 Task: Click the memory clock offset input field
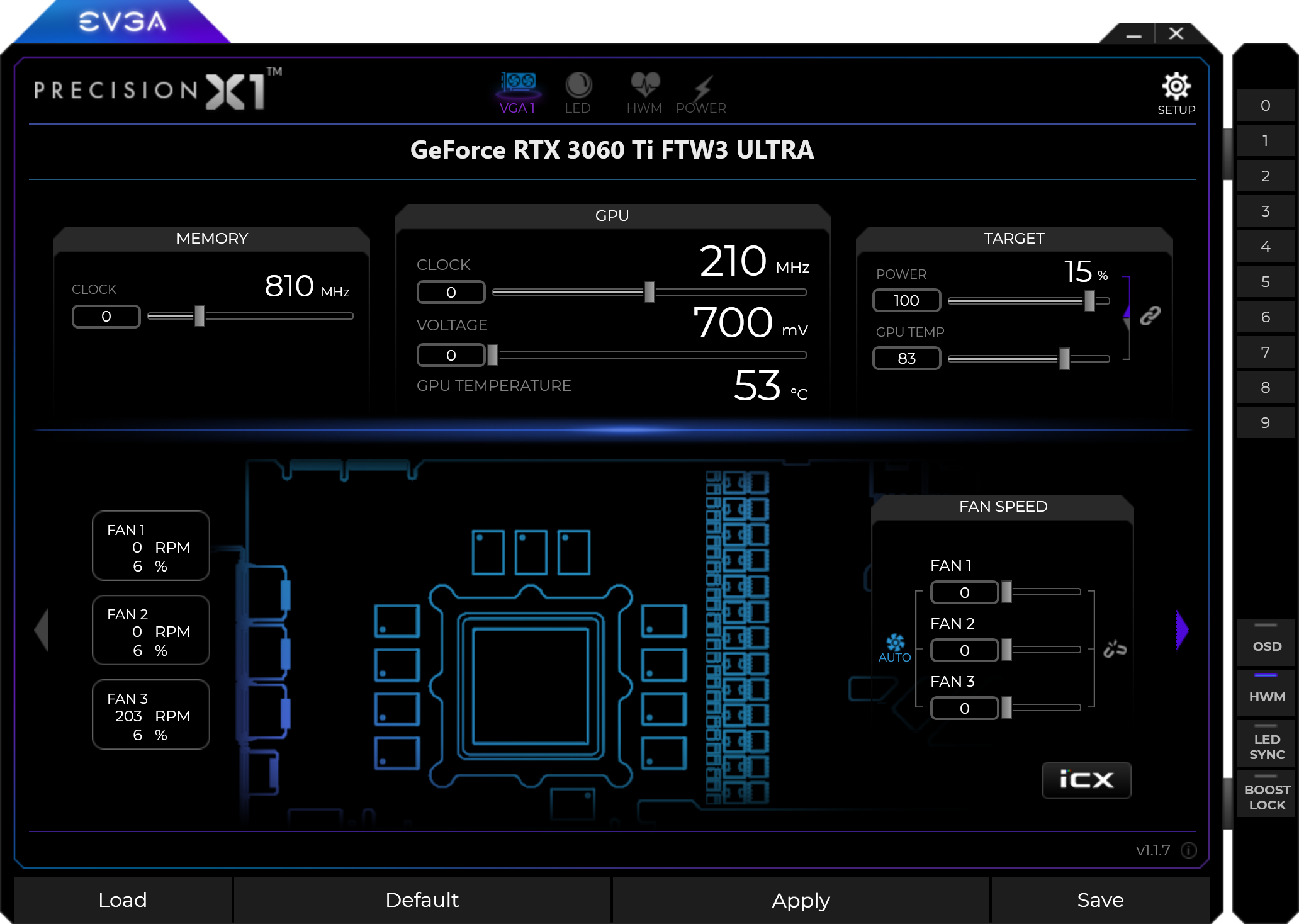click(x=106, y=317)
